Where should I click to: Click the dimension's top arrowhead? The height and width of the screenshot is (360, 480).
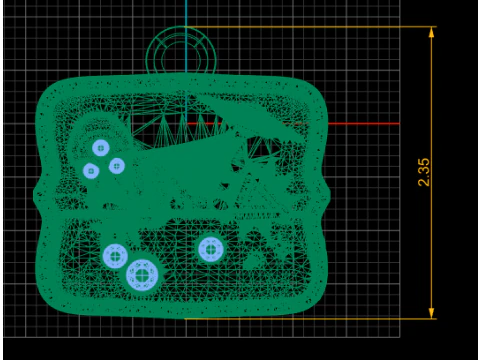[x=432, y=32]
